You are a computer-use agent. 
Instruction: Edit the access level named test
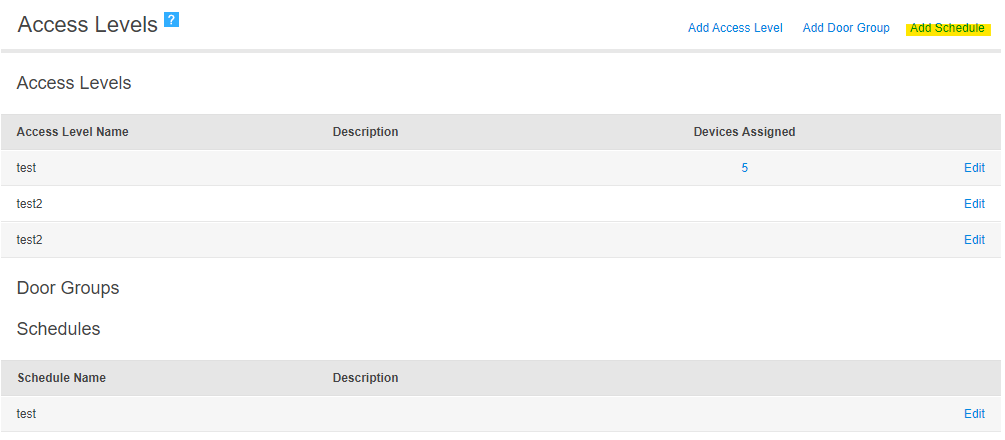click(x=974, y=168)
